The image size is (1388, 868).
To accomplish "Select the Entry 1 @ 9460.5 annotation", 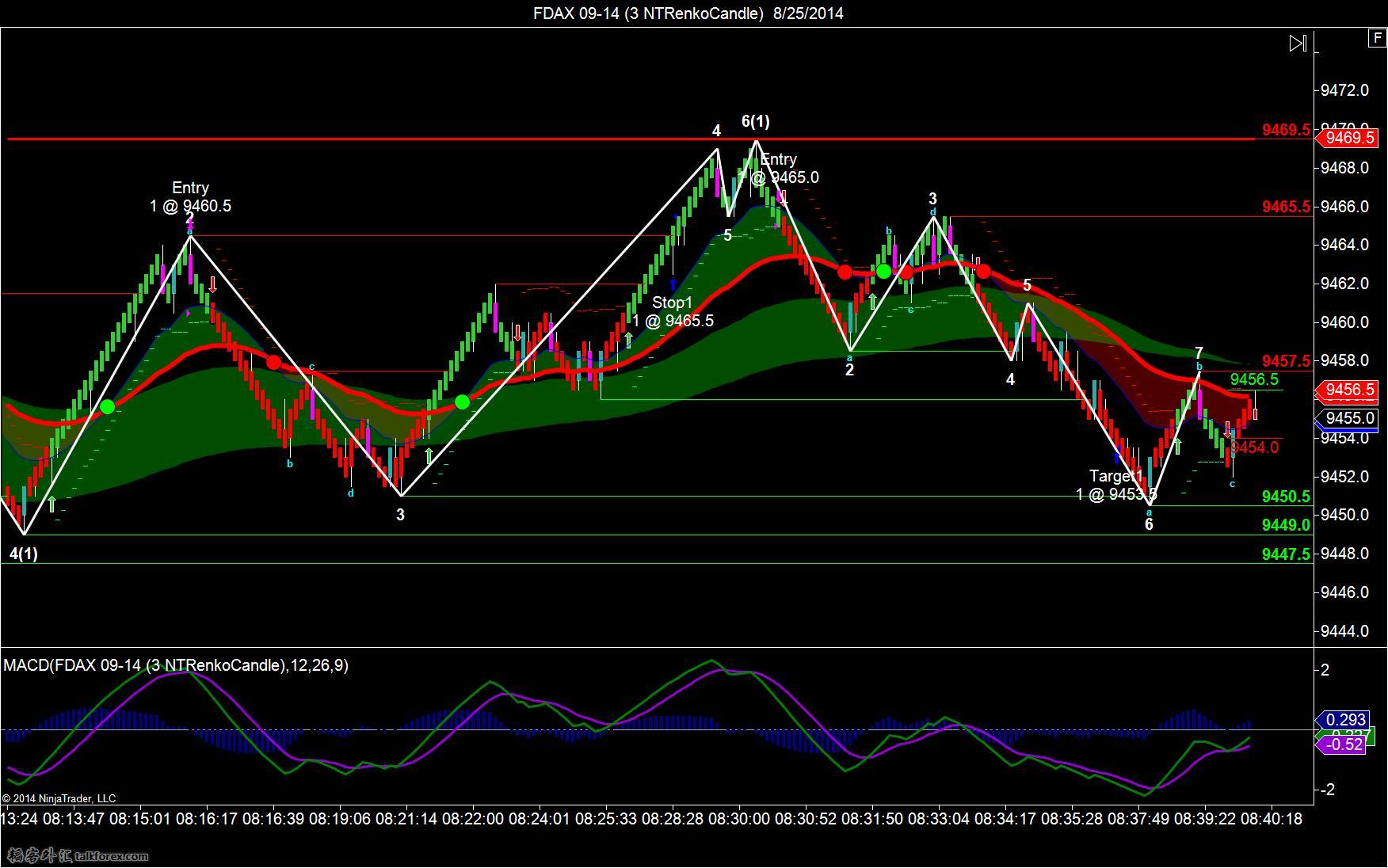I will coord(190,196).
